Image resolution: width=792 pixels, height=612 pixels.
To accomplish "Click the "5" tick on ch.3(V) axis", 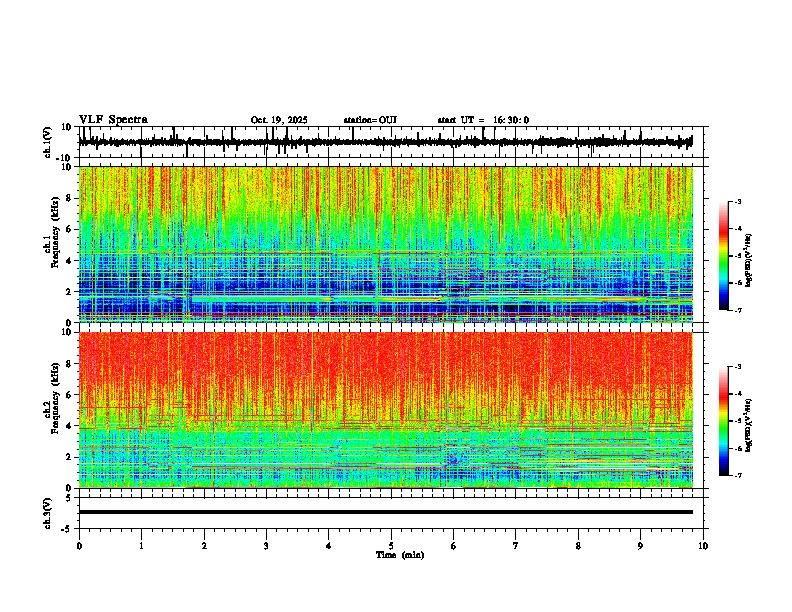I will 70,497.
